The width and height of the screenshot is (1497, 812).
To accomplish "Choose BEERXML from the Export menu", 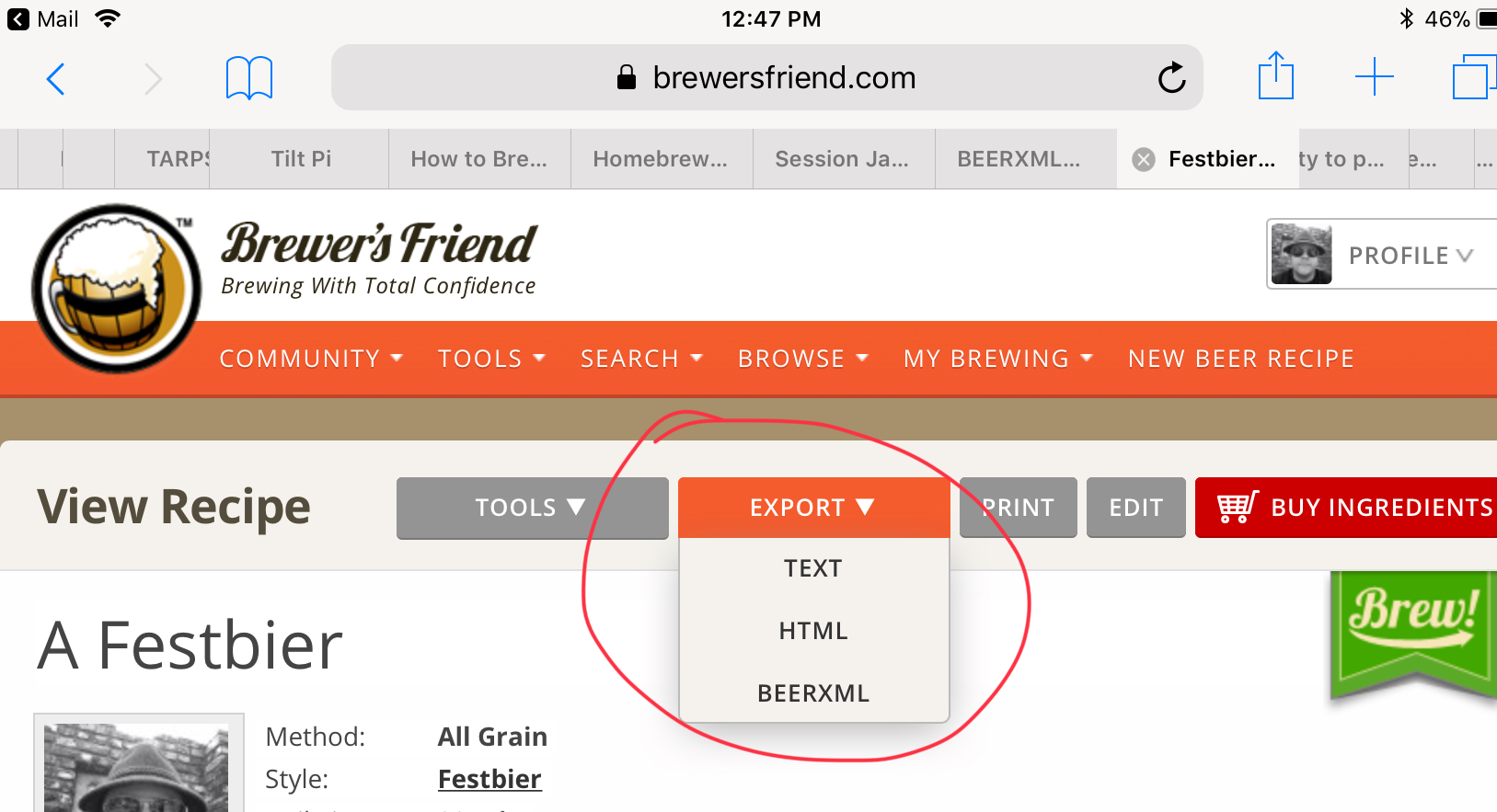I will (813, 693).
